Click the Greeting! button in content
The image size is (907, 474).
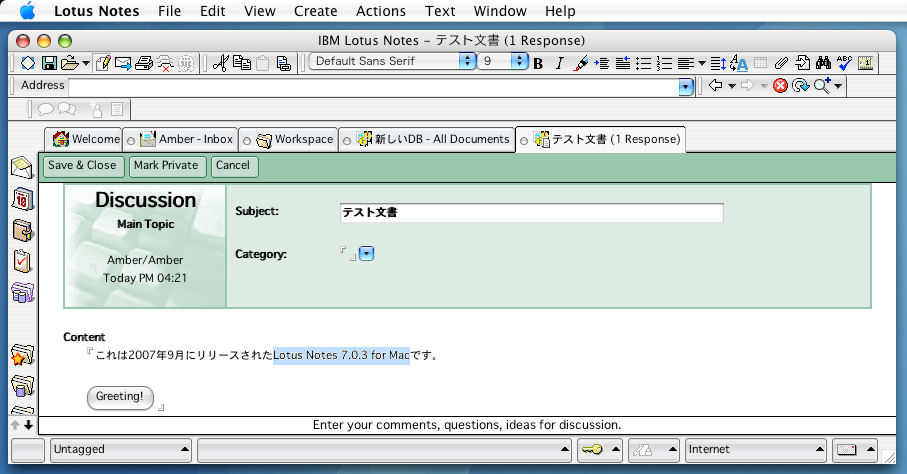coord(120,397)
